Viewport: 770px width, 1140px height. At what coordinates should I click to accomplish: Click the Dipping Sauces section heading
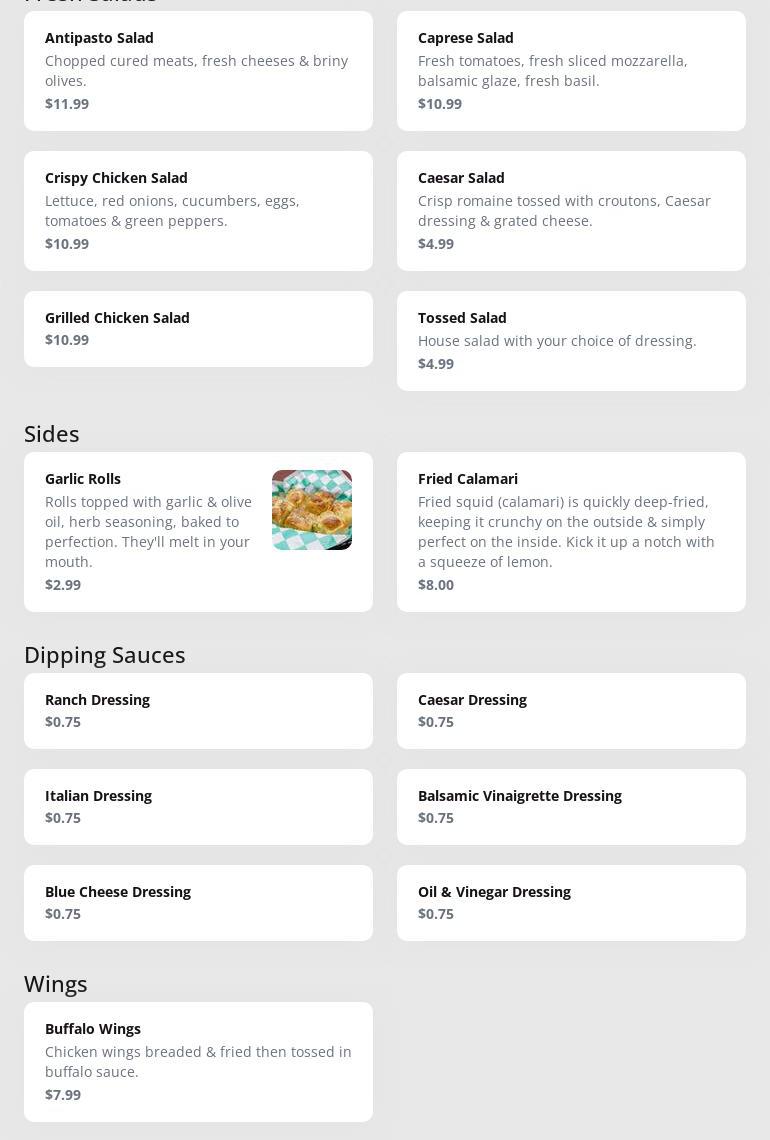pyautogui.click(x=105, y=655)
